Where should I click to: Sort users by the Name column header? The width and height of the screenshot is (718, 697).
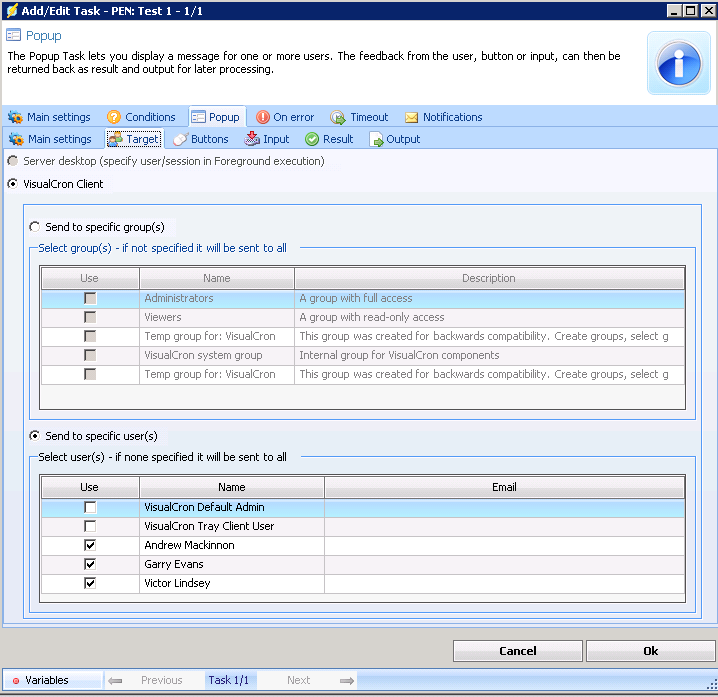[231, 487]
